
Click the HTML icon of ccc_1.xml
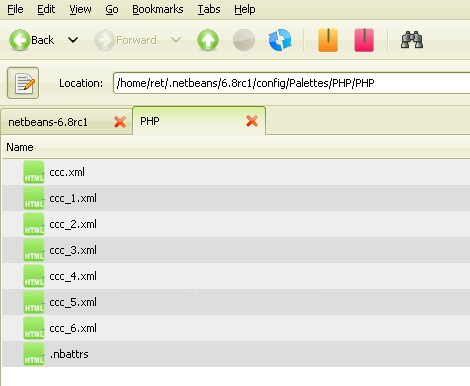pos(34,198)
